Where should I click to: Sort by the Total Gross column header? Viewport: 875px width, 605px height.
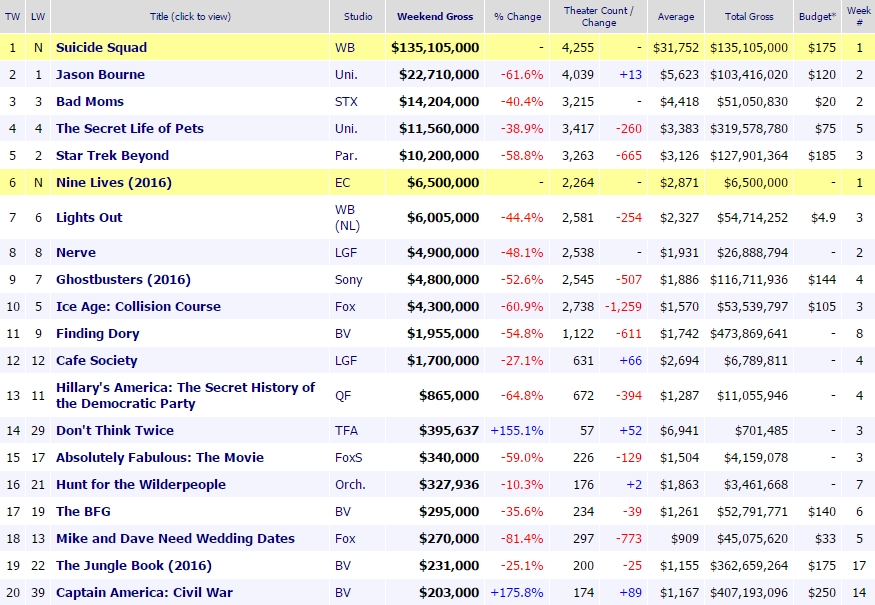pyautogui.click(x=749, y=16)
